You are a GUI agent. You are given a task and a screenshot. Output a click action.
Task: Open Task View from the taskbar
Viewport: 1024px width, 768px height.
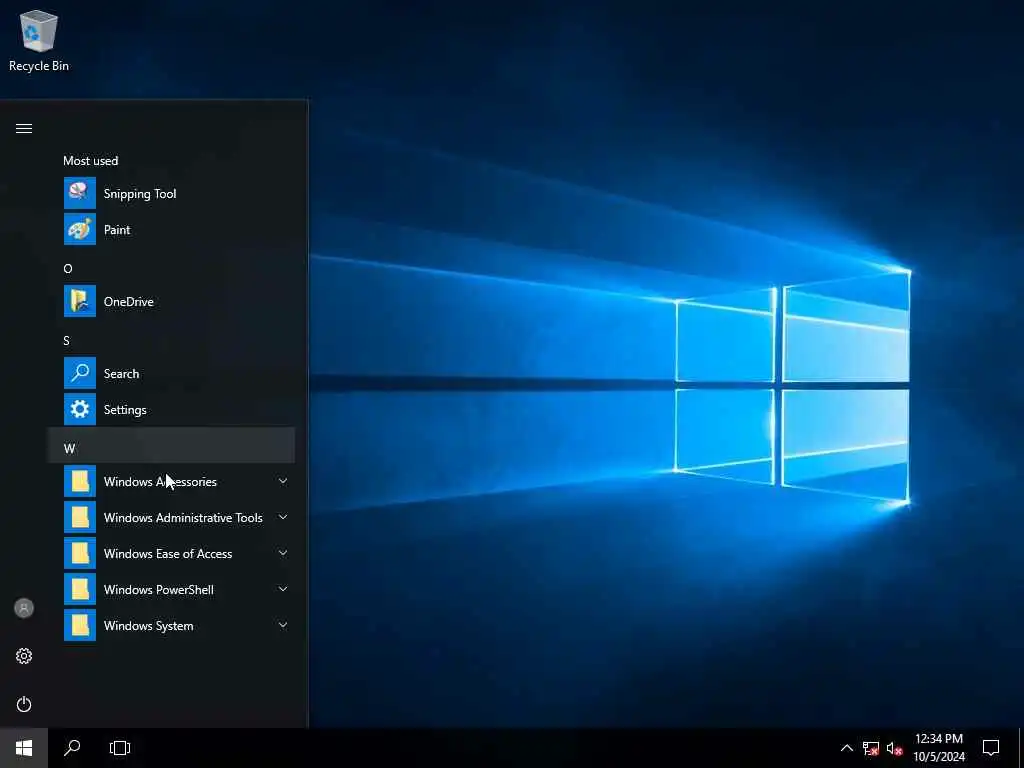pyautogui.click(x=120, y=748)
